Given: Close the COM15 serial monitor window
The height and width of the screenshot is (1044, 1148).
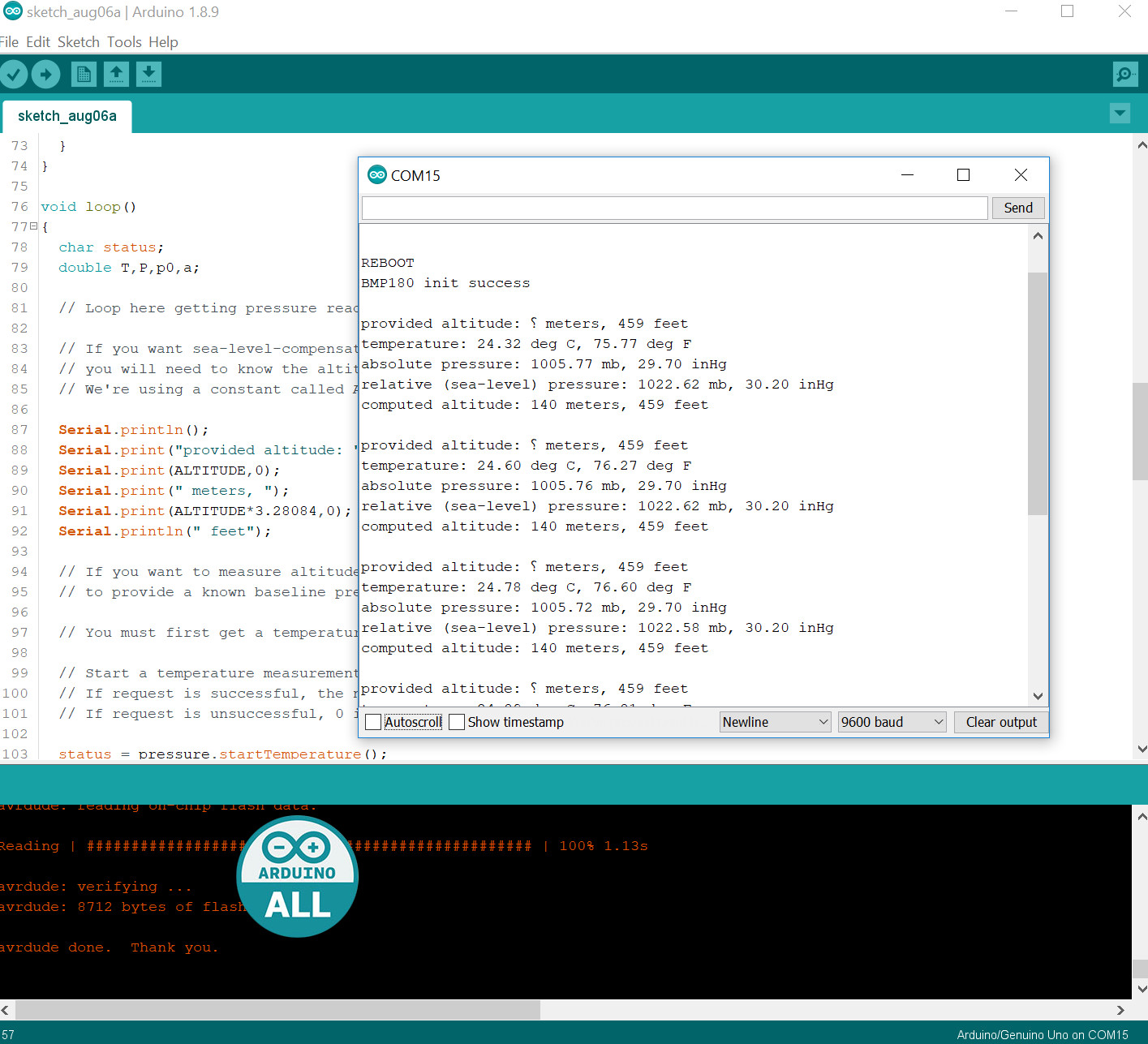Looking at the screenshot, I should pyautogui.click(x=1021, y=174).
